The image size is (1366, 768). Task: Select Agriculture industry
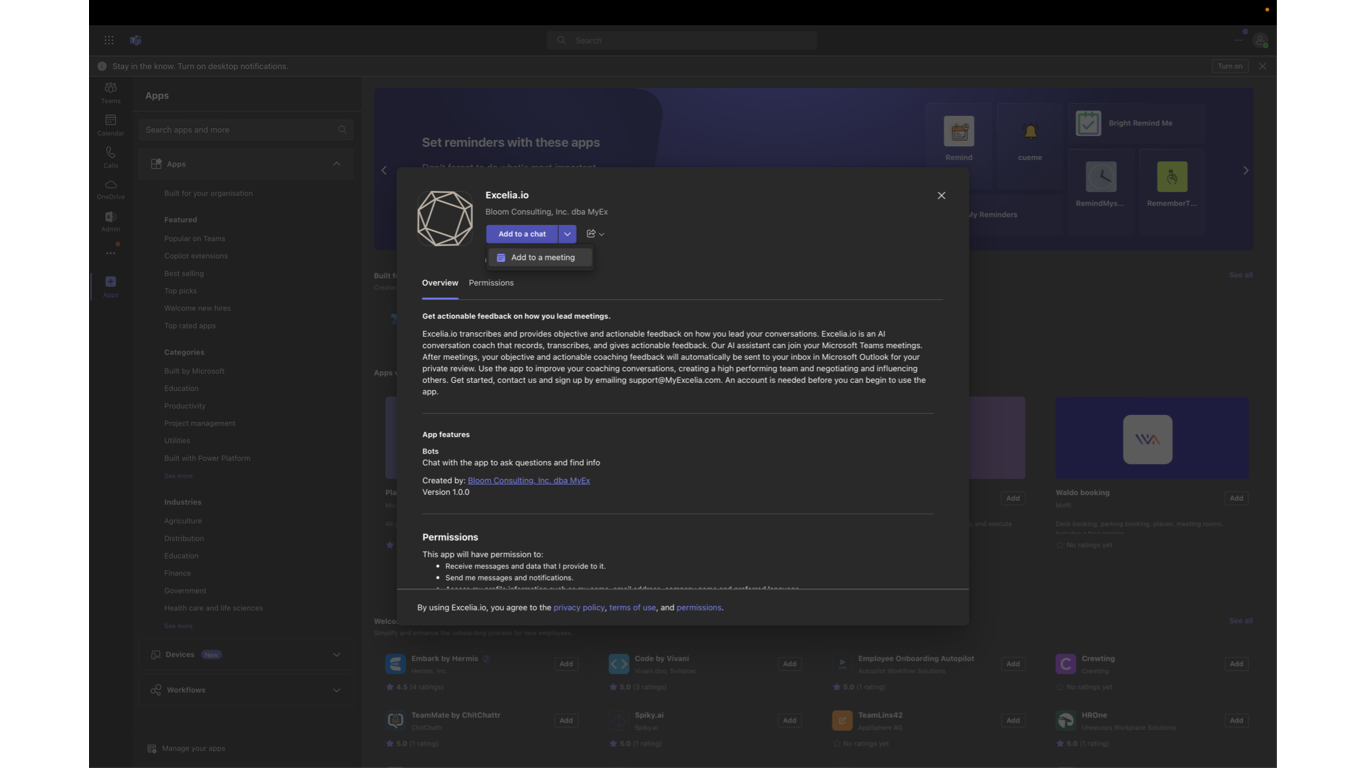click(x=183, y=521)
